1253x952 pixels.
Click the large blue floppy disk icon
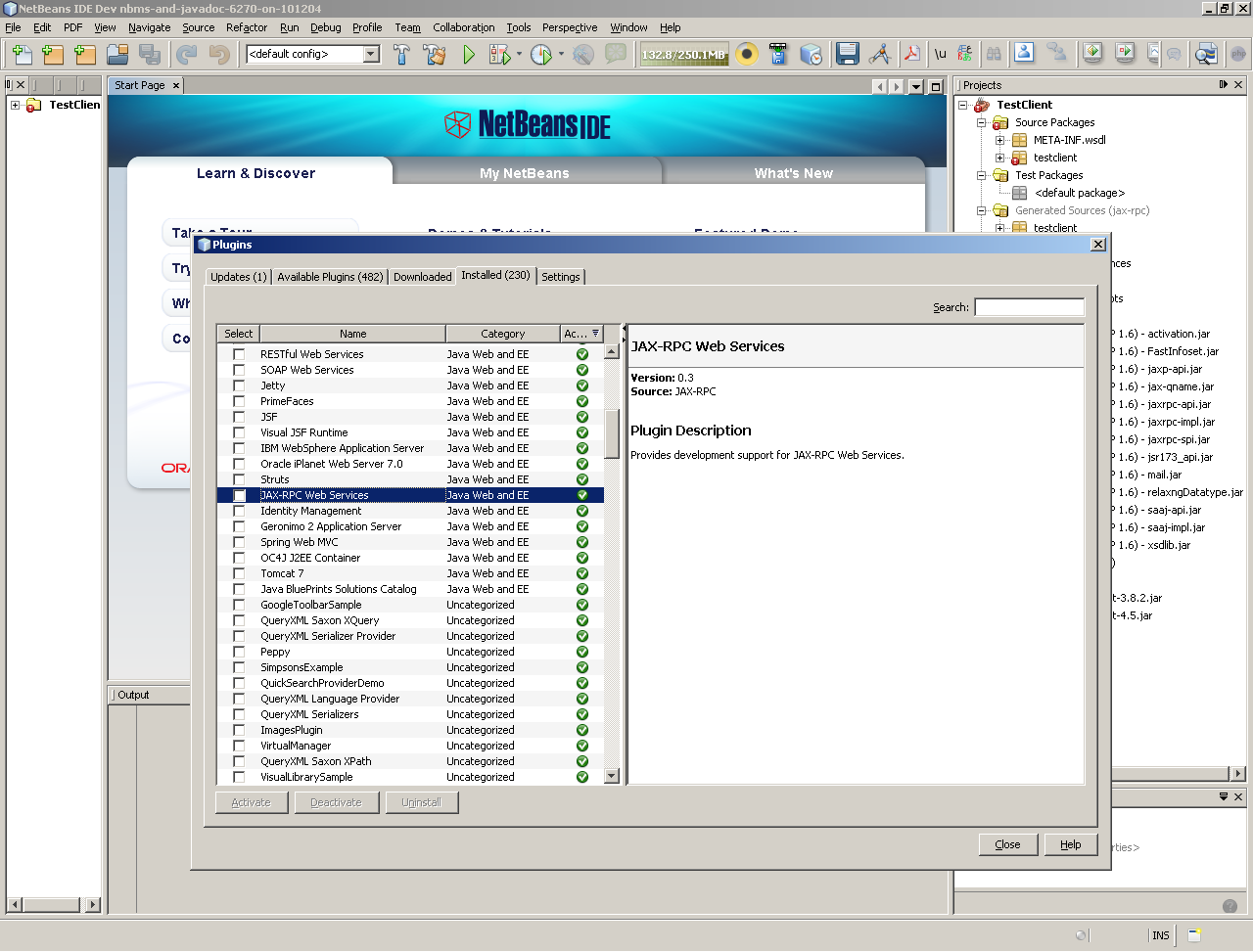pyautogui.click(x=848, y=55)
